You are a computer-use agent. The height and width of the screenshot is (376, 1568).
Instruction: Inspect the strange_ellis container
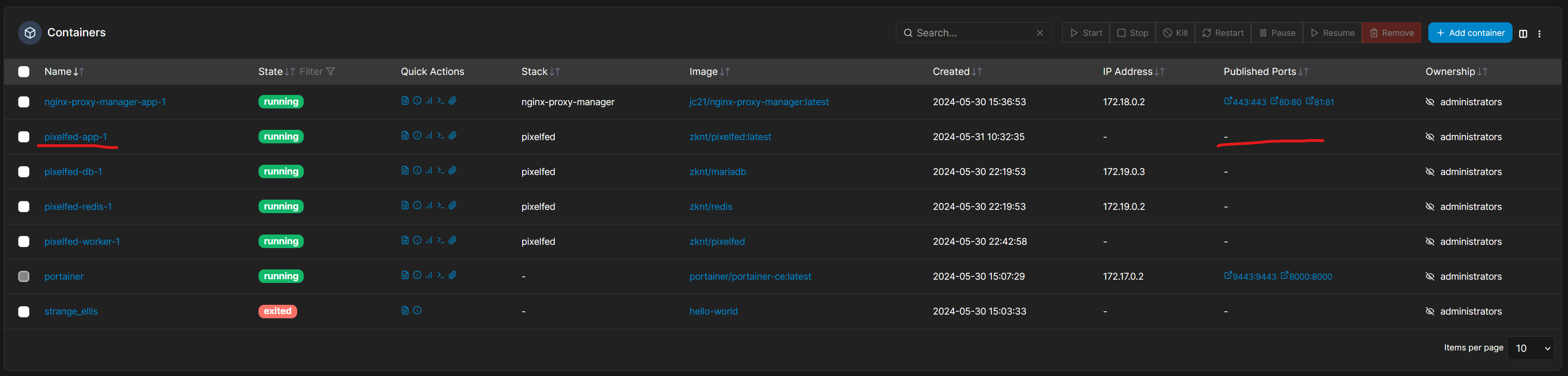pos(417,310)
